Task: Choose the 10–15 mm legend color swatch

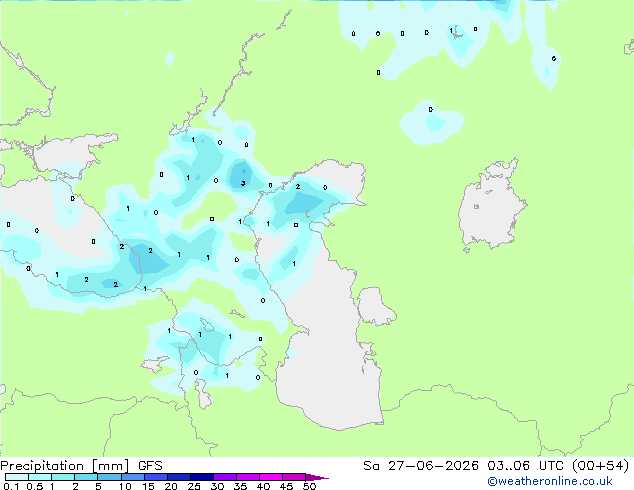Action: (x=132, y=477)
